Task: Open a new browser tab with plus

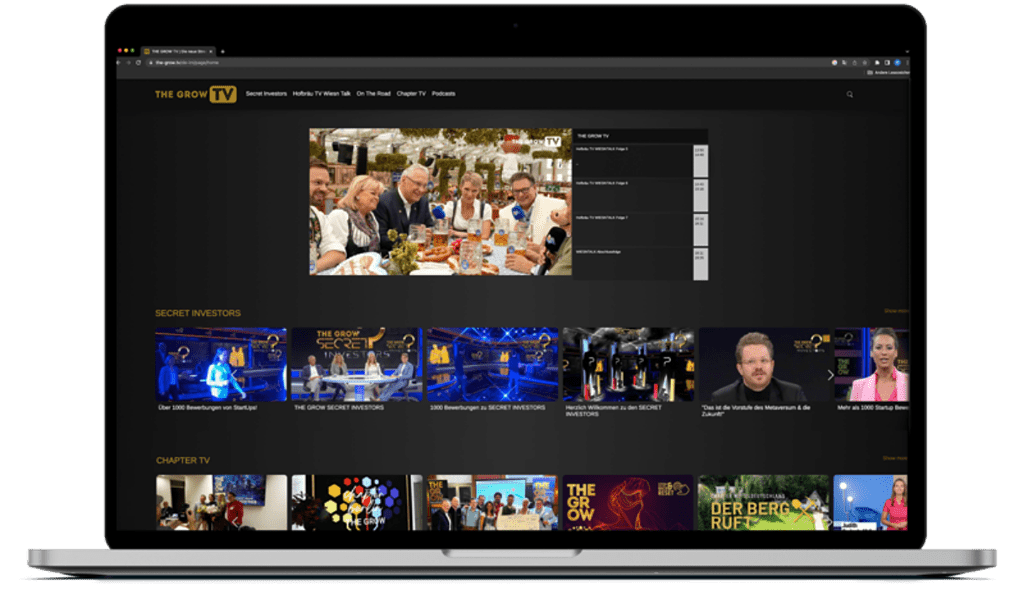Action: point(223,51)
